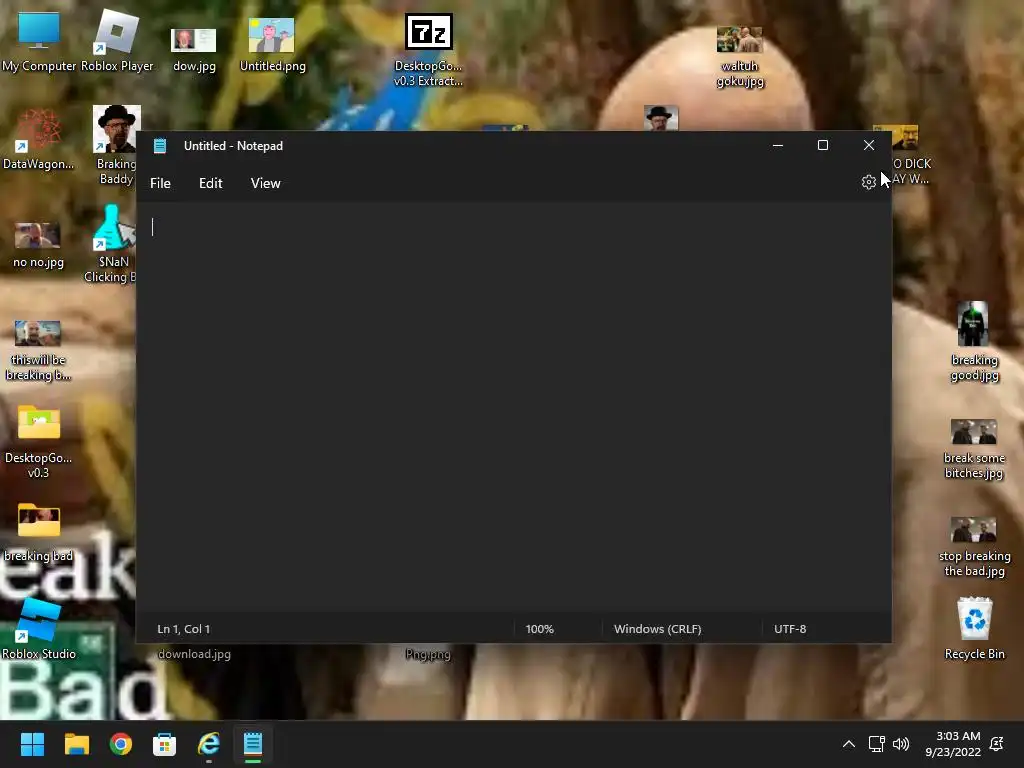Select thiswill be breaking b... desktop file
The image size is (1024, 768).
[x=39, y=350]
